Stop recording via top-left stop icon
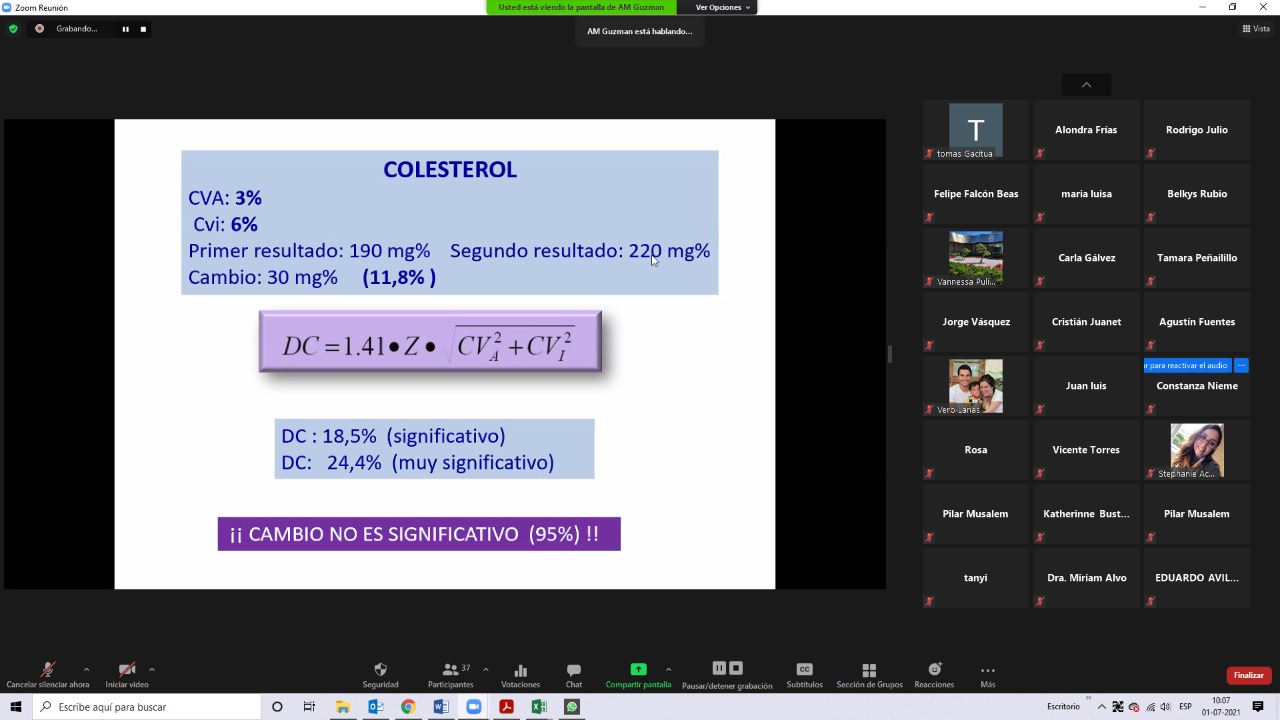The image size is (1280, 720). pos(143,29)
